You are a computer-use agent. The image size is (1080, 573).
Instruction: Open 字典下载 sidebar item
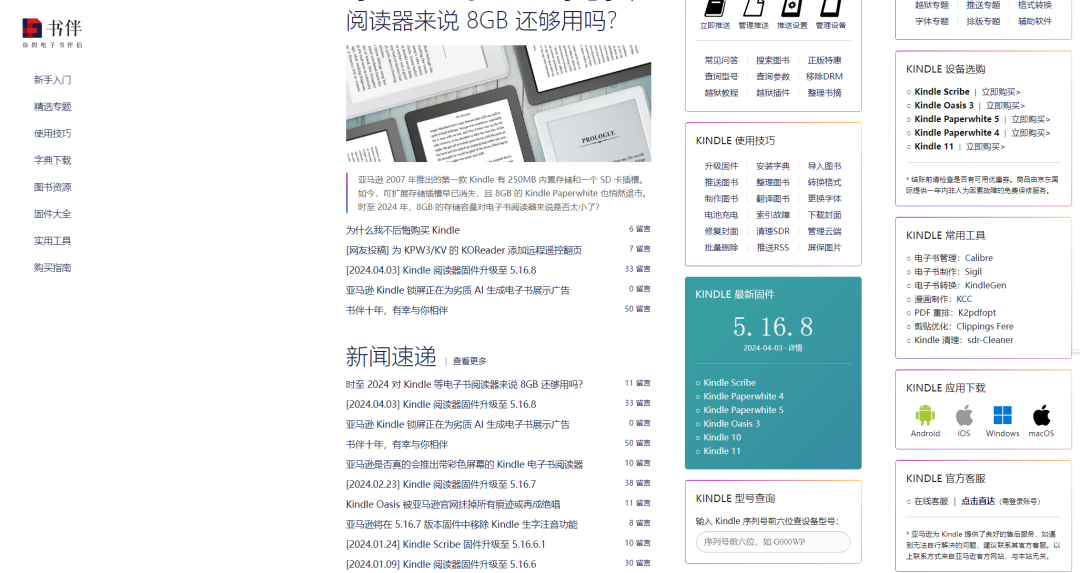click(52, 160)
